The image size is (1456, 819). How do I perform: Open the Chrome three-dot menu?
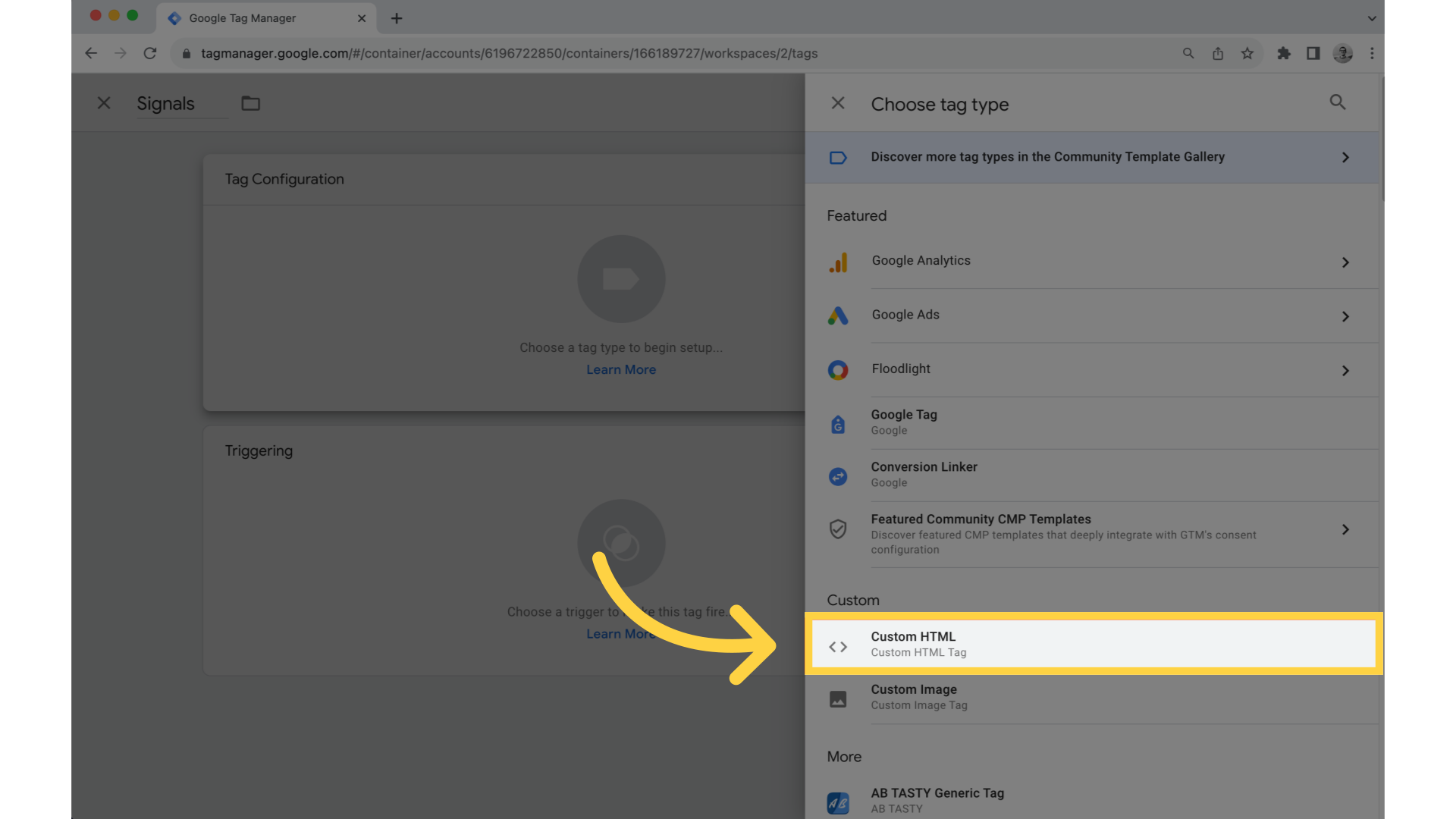[x=1372, y=53]
